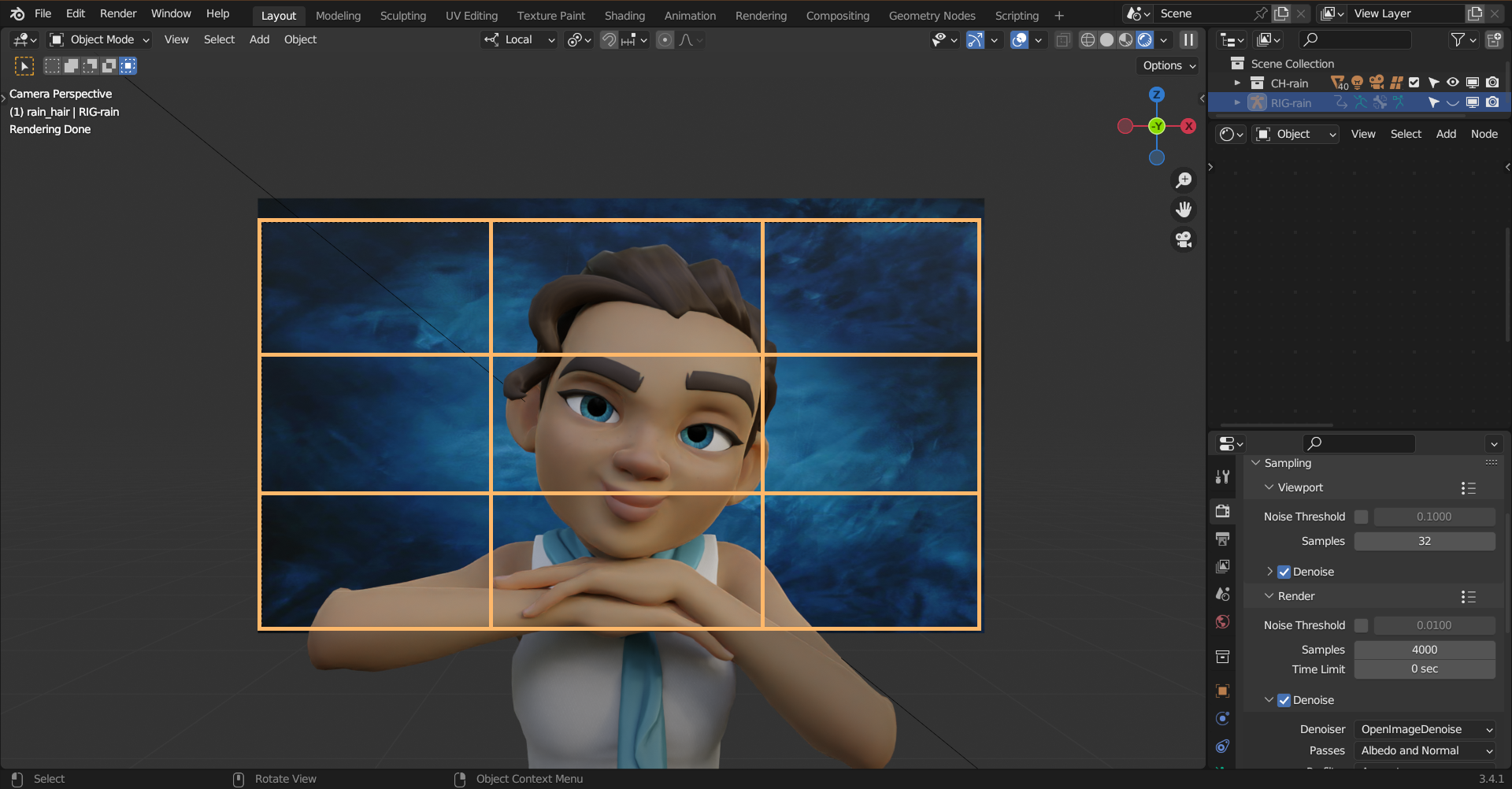Viewport: 1512px width, 789px height.
Task: Open the Render properties tab
Action: (x=1222, y=510)
